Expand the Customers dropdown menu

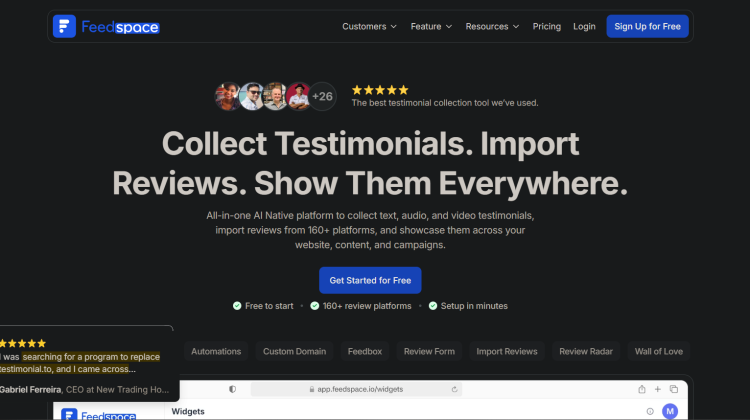tap(369, 26)
